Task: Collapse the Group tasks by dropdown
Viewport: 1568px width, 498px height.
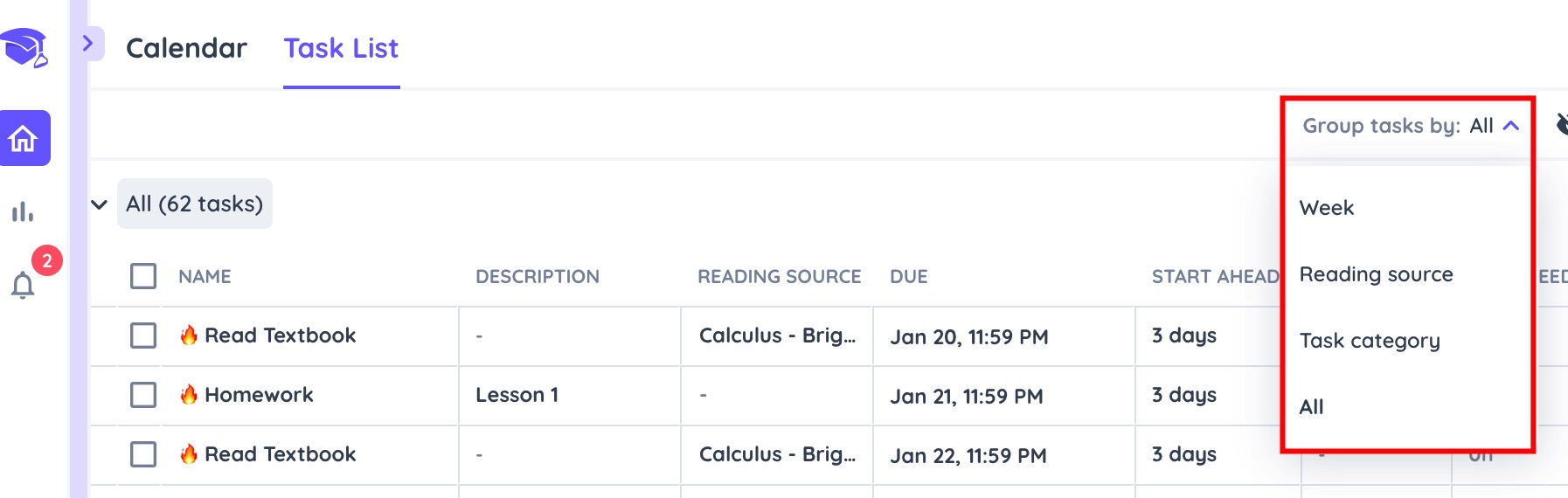Action: coord(1411,126)
